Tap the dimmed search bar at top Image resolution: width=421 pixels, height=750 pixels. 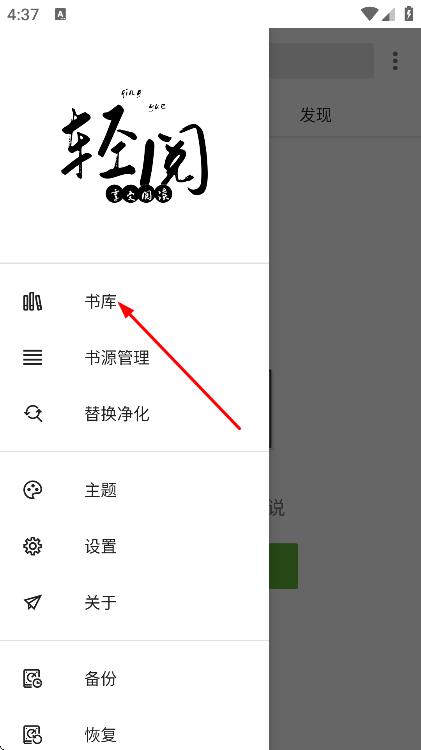pyautogui.click(x=321, y=61)
